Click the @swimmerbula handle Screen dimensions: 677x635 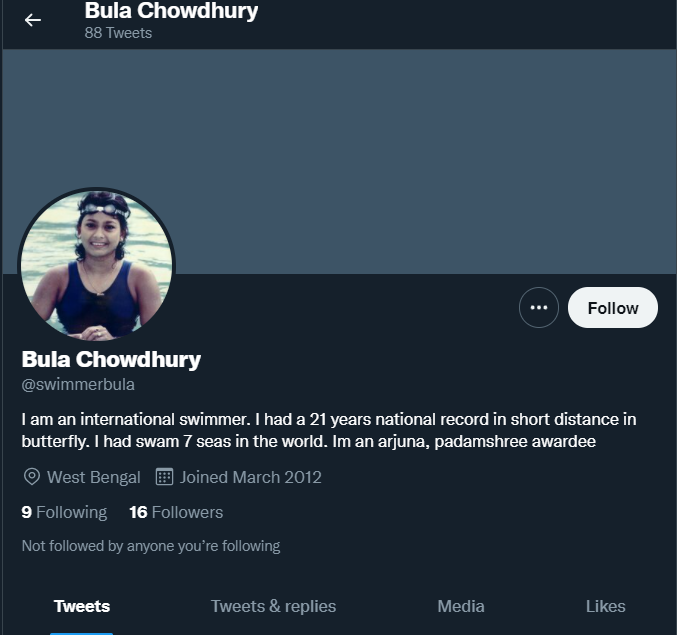click(78, 384)
